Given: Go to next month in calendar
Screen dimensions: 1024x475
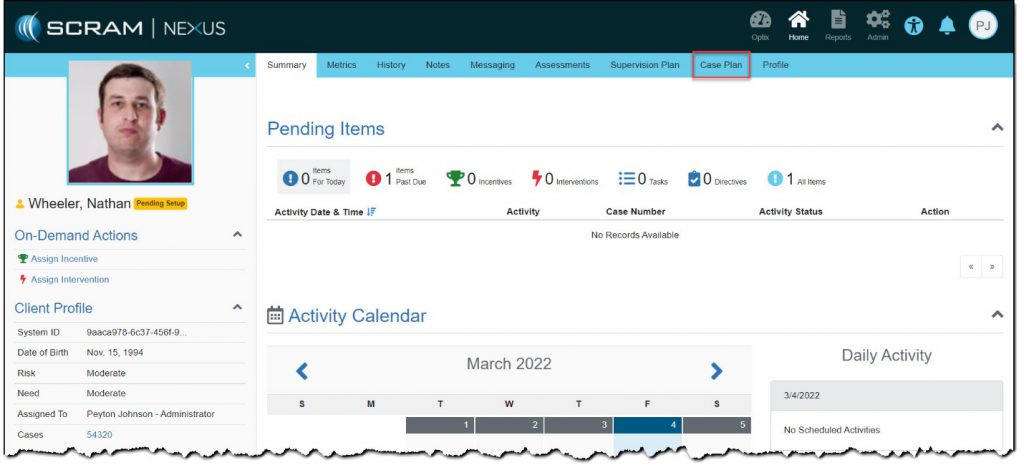Looking at the screenshot, I should pyautogui.click(x=716, y=371).
